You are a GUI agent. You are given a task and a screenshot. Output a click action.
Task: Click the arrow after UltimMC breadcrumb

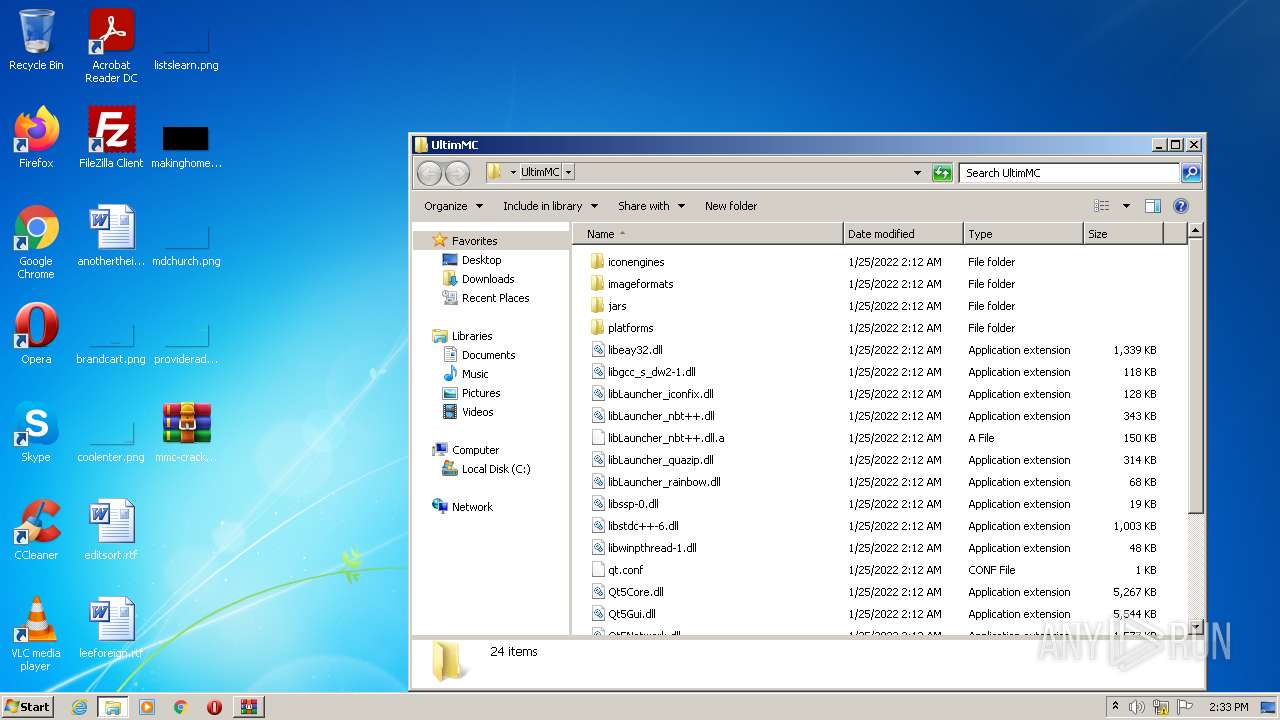coord(568,172)
